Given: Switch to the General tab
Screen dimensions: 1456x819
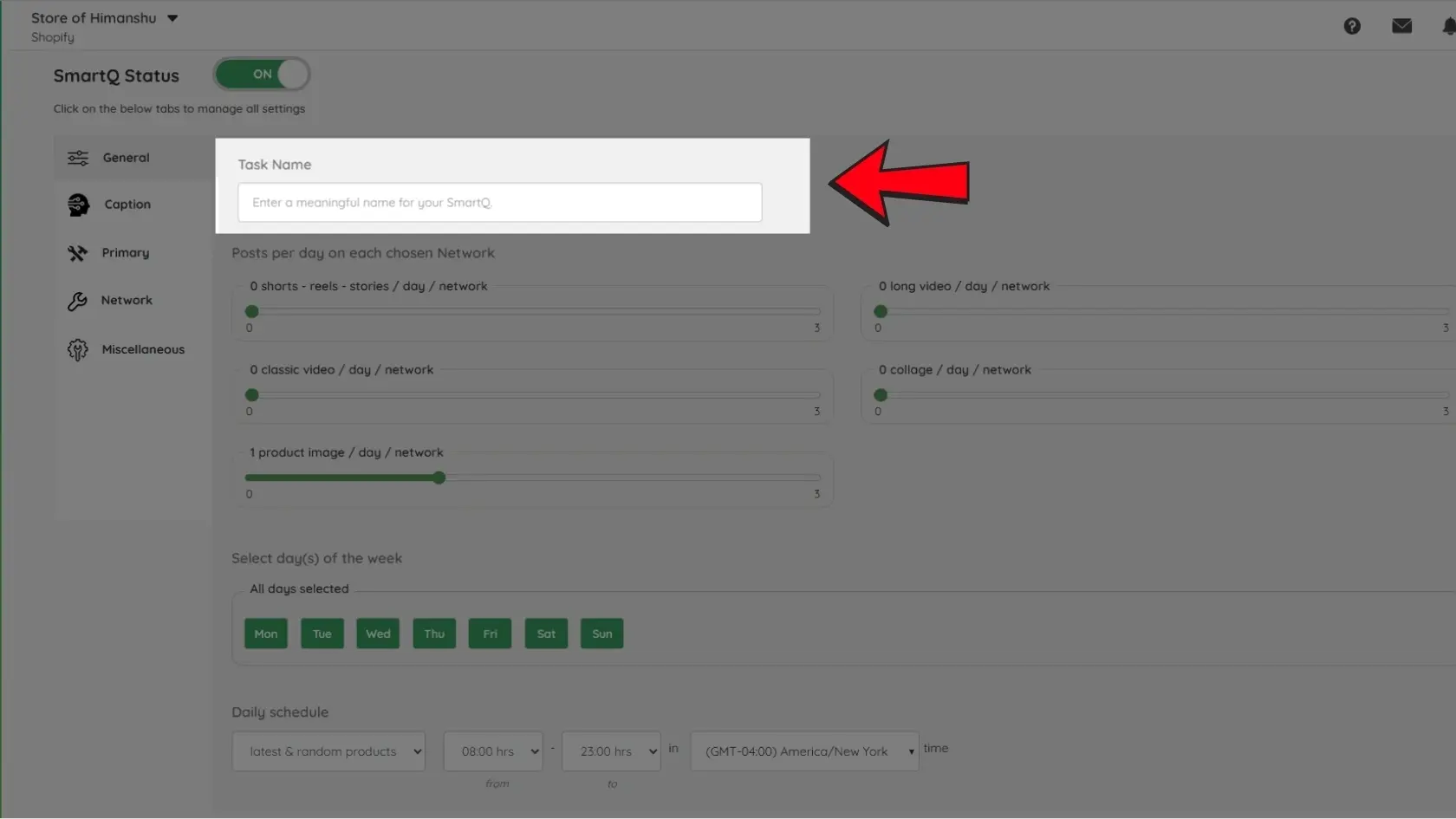Looking at the screenshot, I should pyautogui.click(x=133, y=158).
